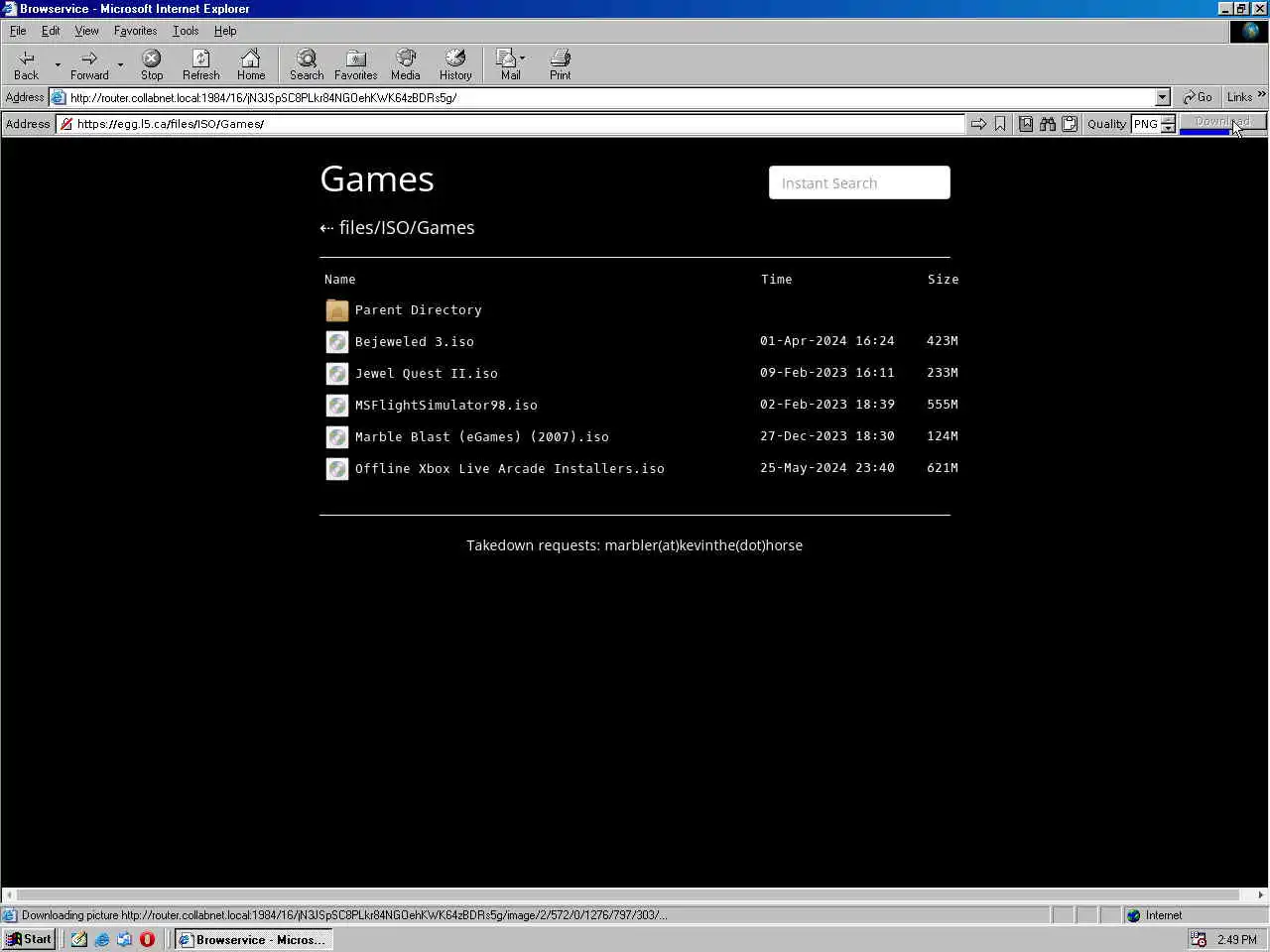The height and width of the screenshot is (952, 1270).
Task: Click the 621M size value
Action: click(943, 468)
